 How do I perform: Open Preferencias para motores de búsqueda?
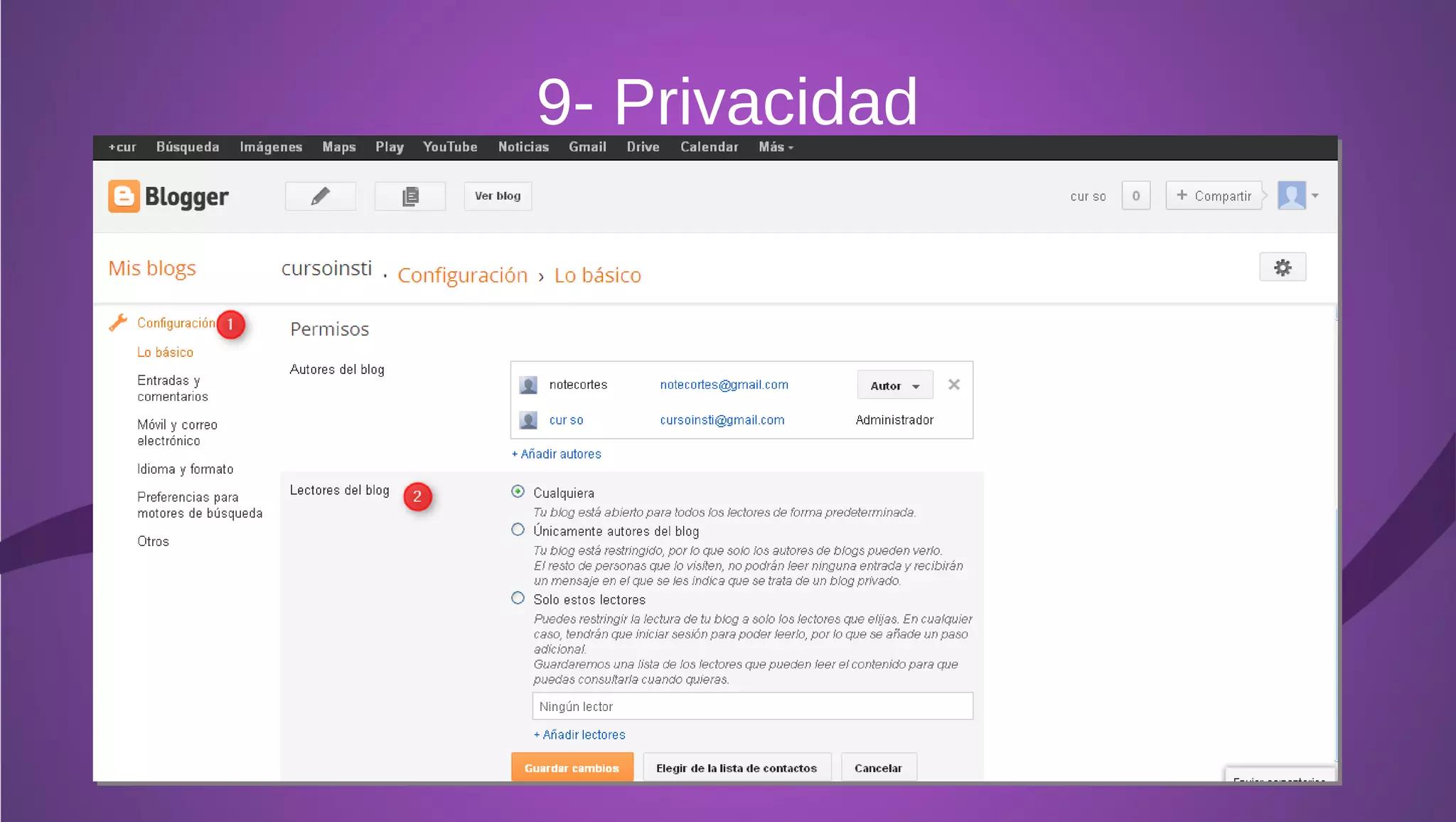pyautogui.click(x=200, y=506)
